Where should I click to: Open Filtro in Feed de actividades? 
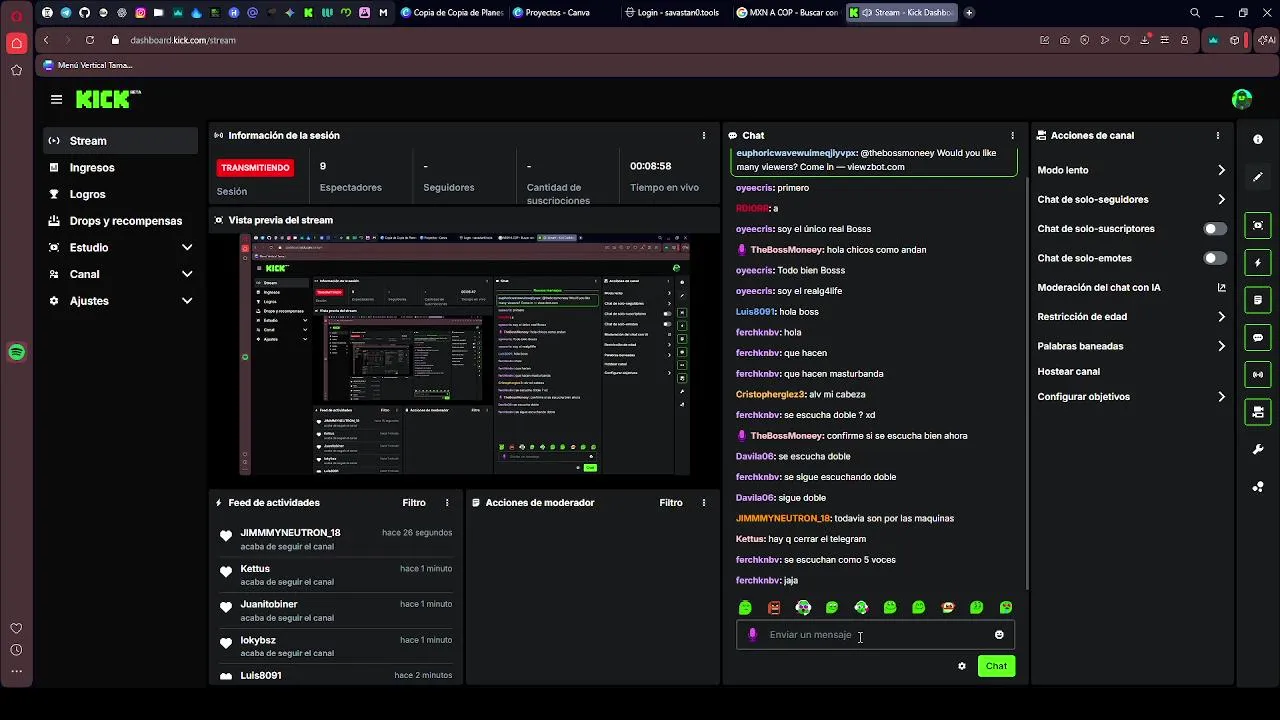(414, 503)
